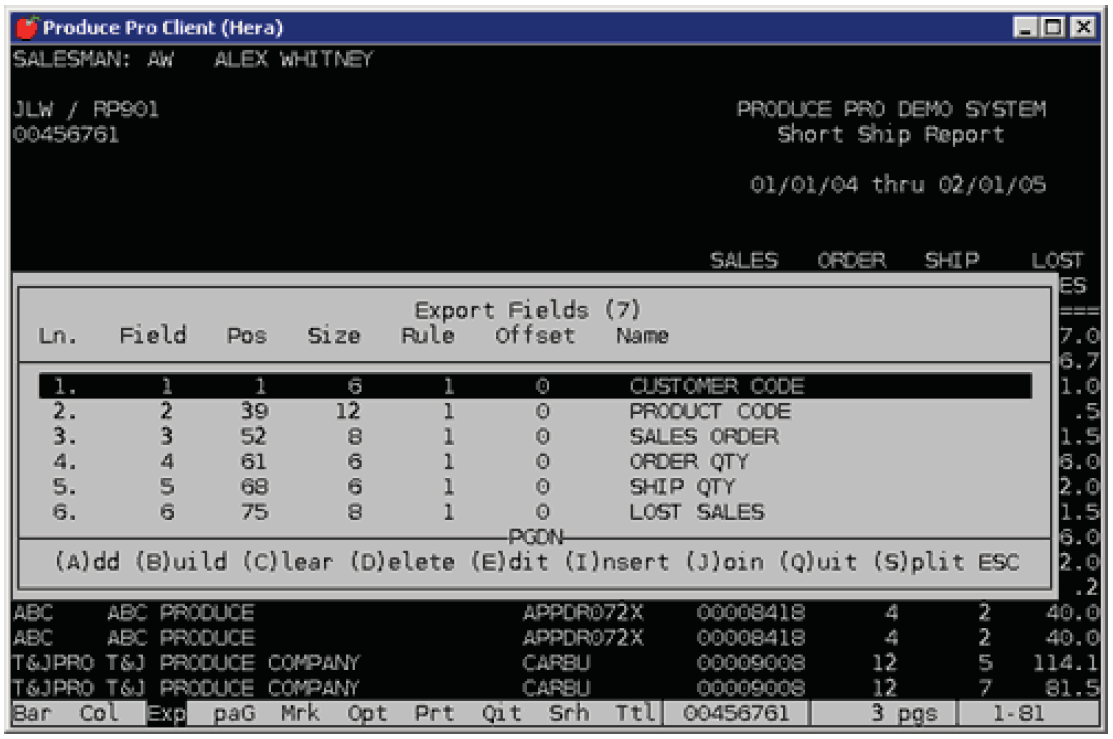Select the ORDER QTY export field row
1113x739 pixels.
point(535,461)
